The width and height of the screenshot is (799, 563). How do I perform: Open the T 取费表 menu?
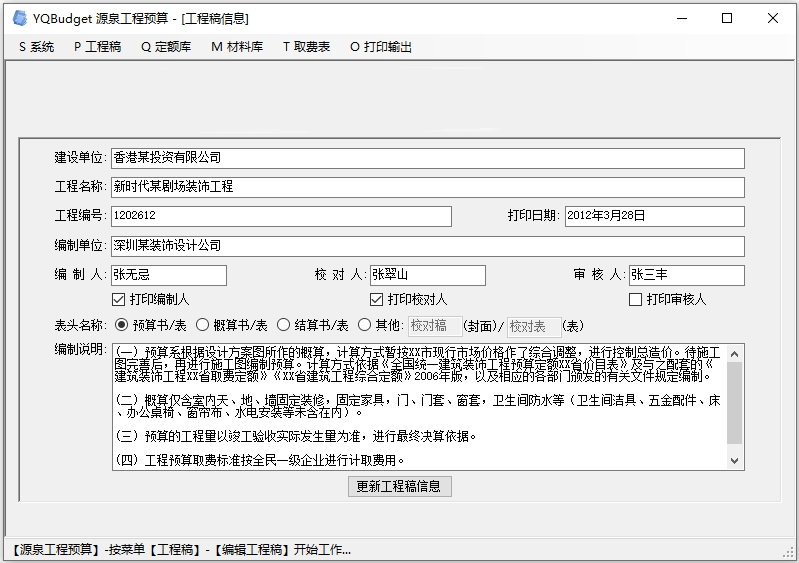coord(306,47)
